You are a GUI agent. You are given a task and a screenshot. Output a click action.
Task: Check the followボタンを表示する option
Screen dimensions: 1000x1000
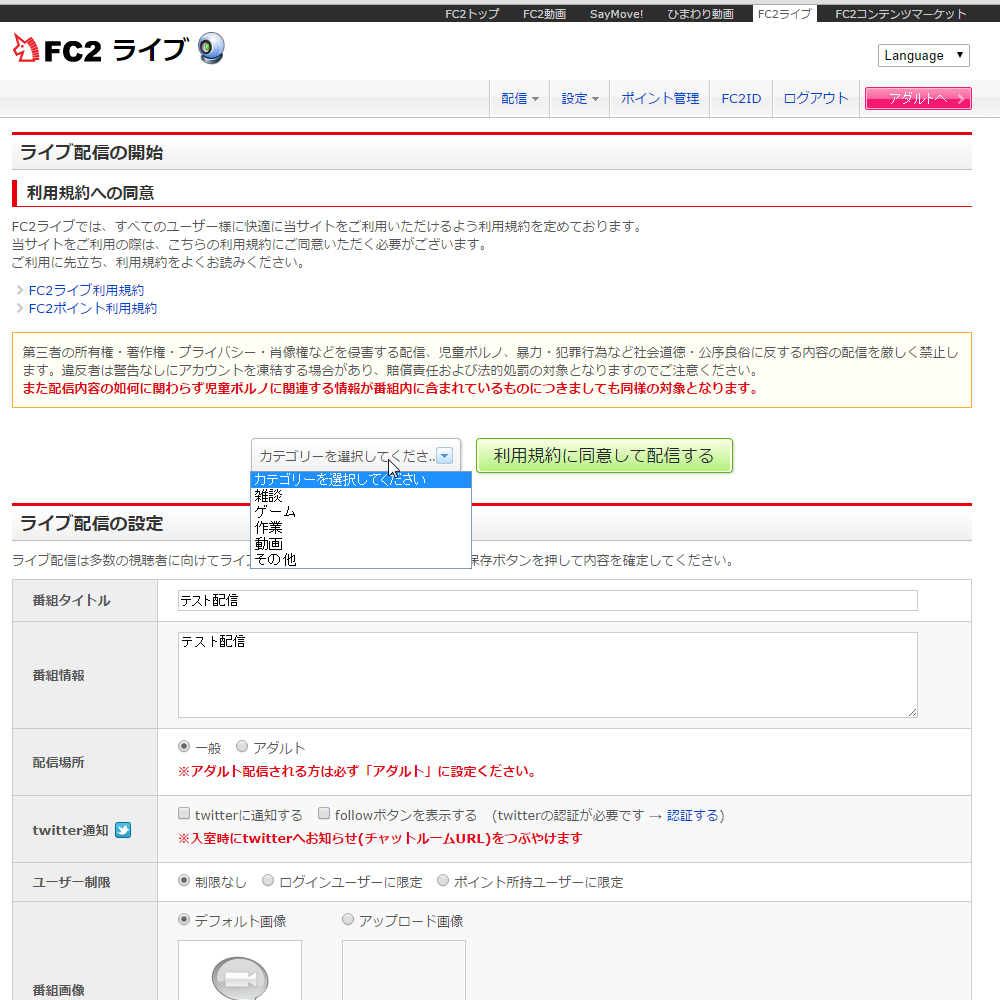pos(324,812)
